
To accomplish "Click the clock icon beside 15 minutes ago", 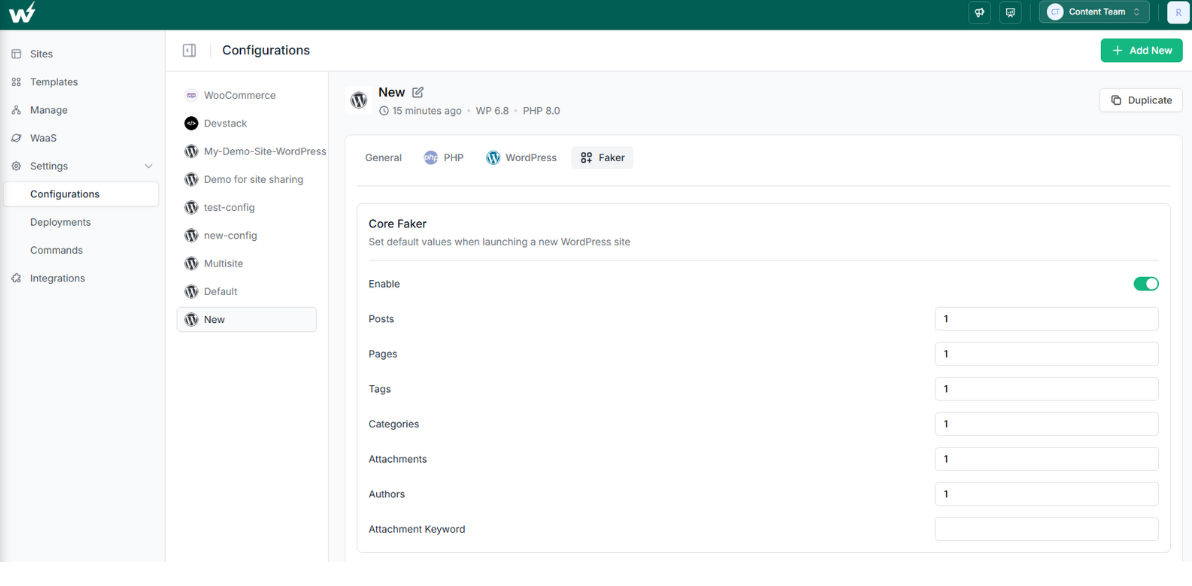I will [x=384, y=111].
